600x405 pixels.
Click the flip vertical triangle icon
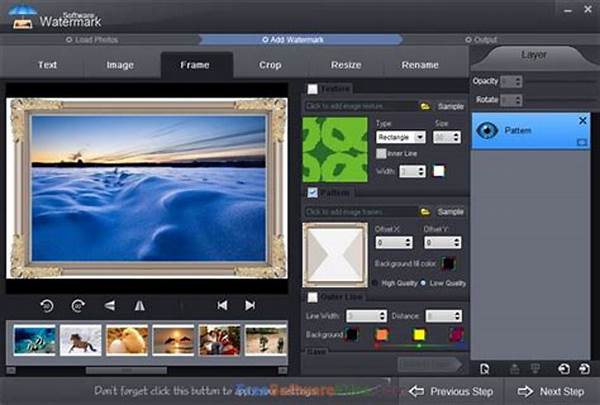pos(109,305)
